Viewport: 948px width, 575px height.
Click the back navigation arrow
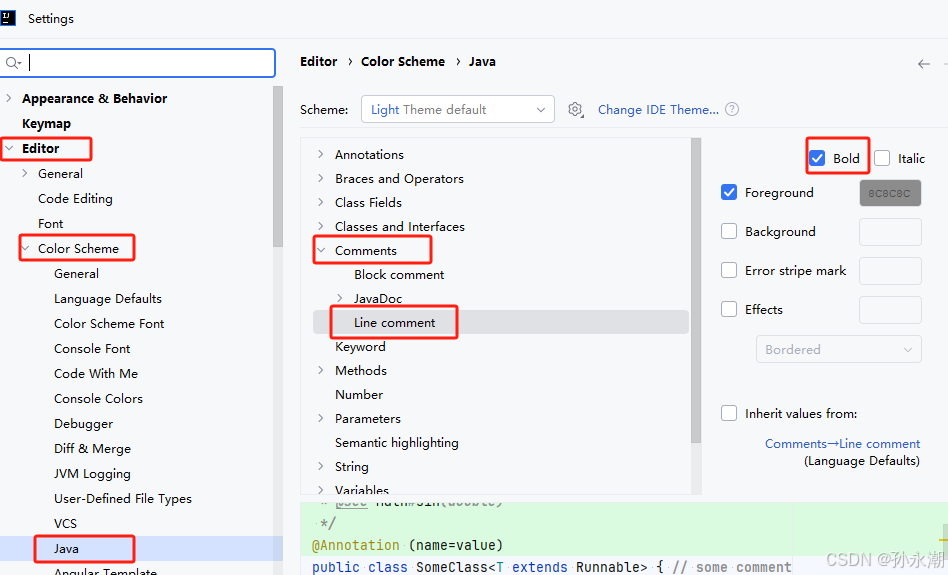click(923, 63)
